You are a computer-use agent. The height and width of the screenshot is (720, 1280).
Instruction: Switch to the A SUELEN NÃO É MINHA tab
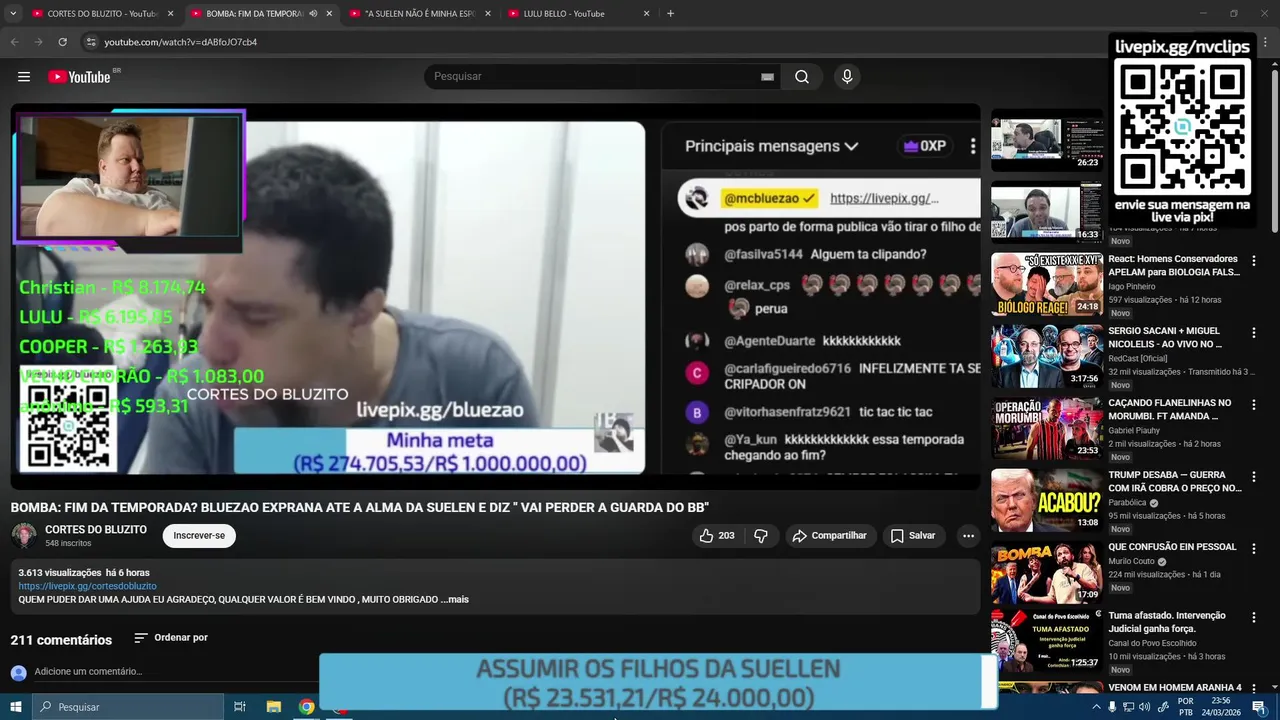click(418, 14)
